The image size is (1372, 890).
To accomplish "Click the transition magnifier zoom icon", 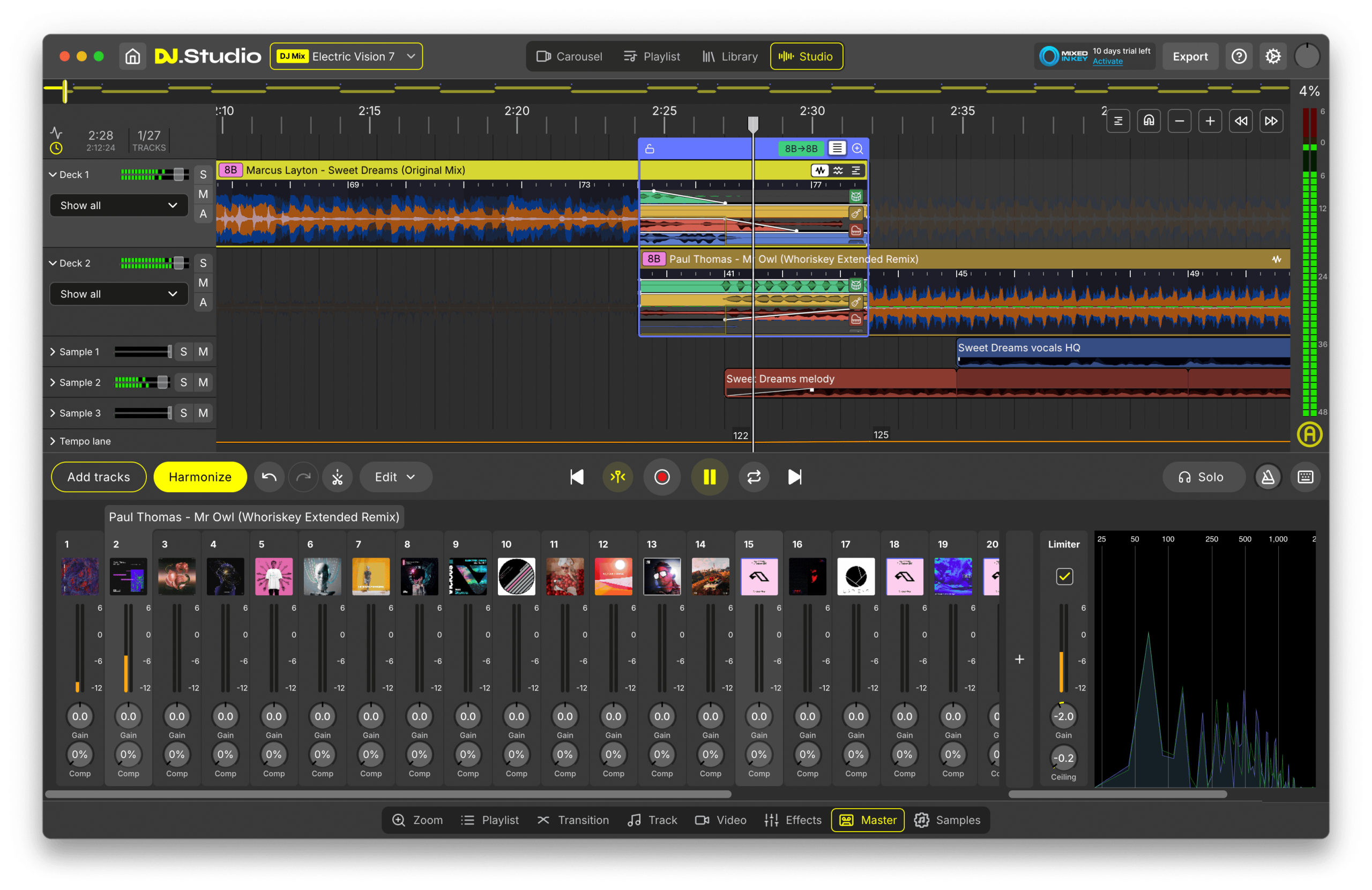I will tap(857, 149).
